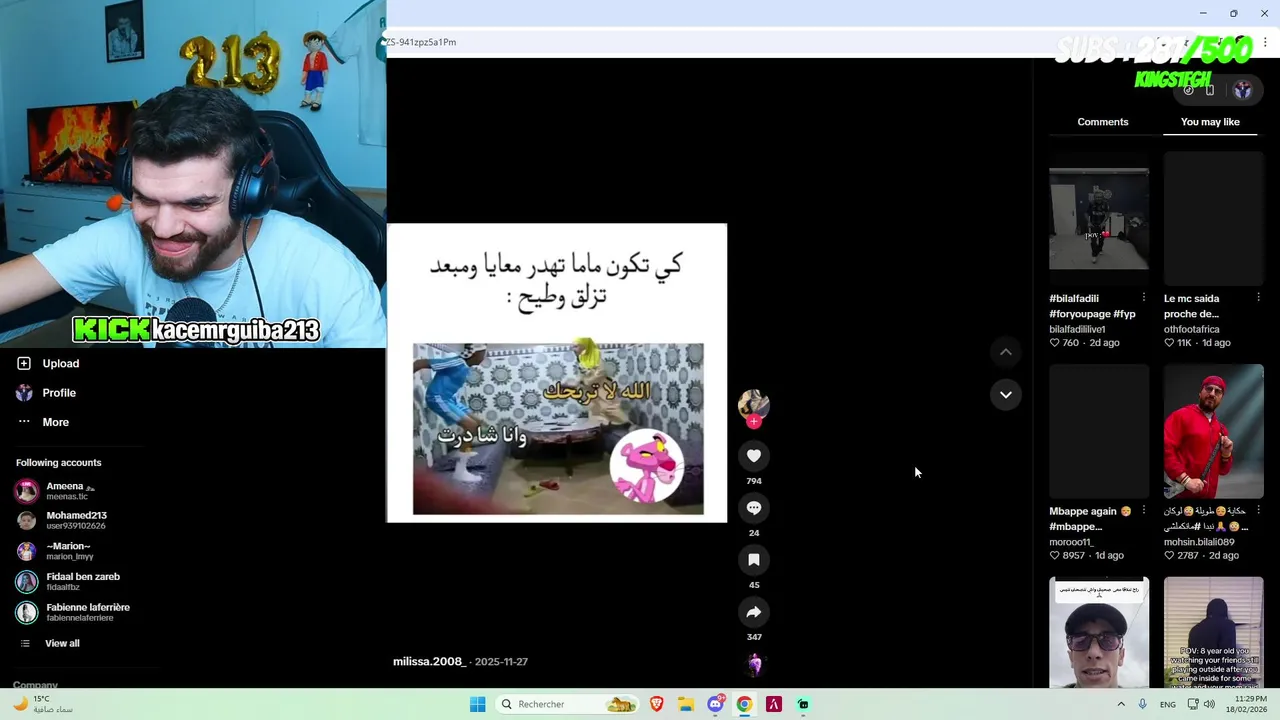
Task: Open the dark red A app in the taskbar
Action: click(x=774, y=704)
